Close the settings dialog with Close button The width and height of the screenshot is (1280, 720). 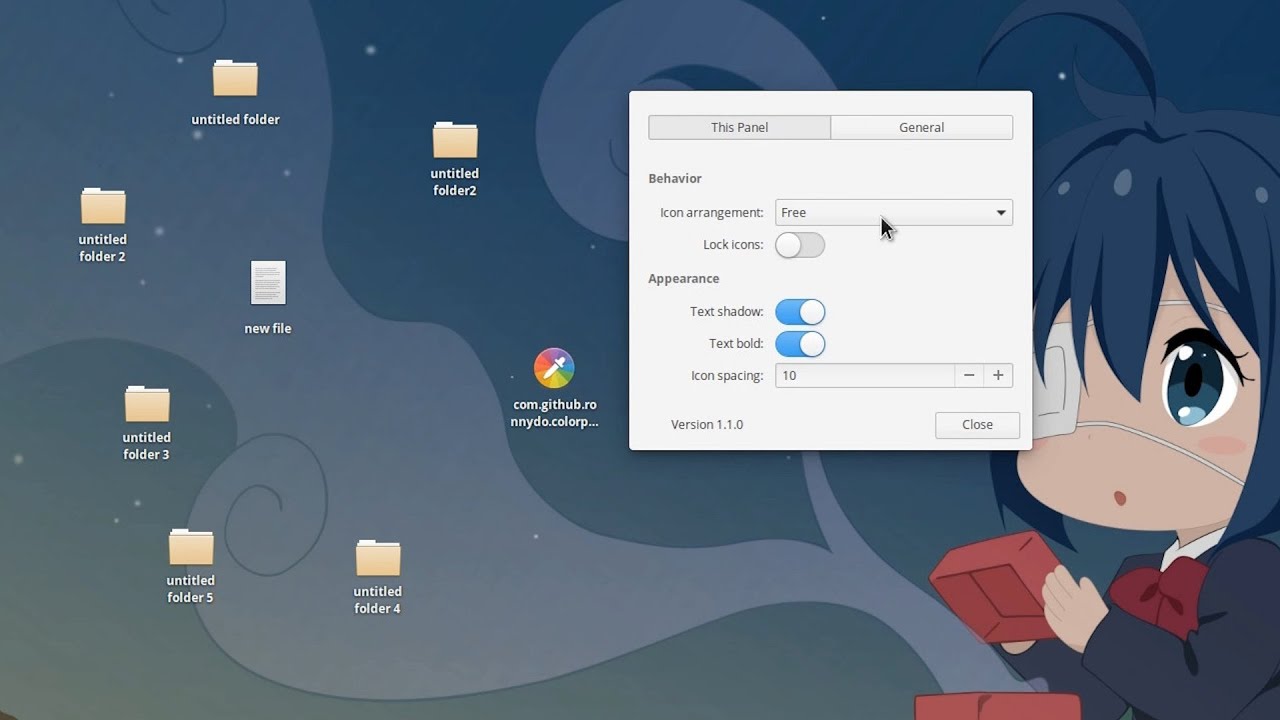[977, 425]
